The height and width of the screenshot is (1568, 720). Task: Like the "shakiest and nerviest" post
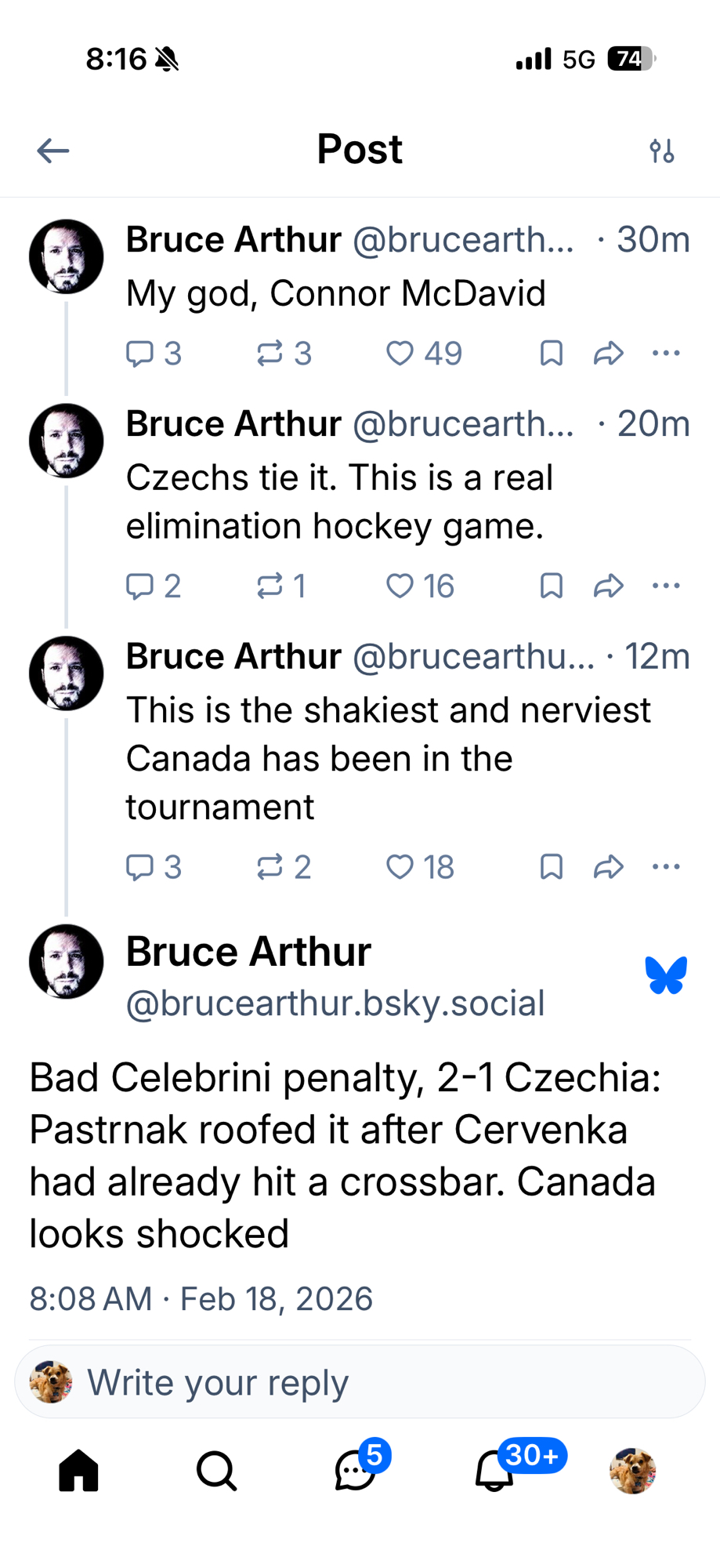pos(400,867)
